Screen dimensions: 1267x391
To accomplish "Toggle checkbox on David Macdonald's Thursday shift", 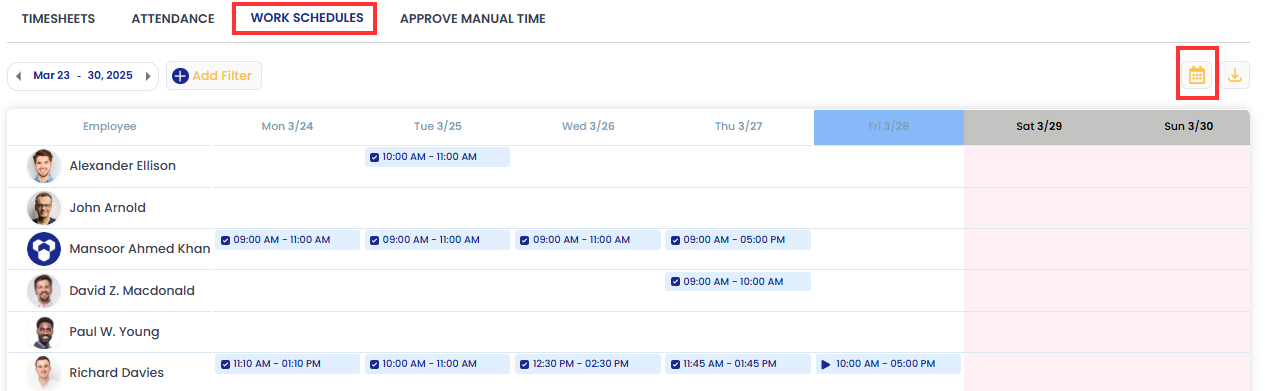I will pos(675,282).
